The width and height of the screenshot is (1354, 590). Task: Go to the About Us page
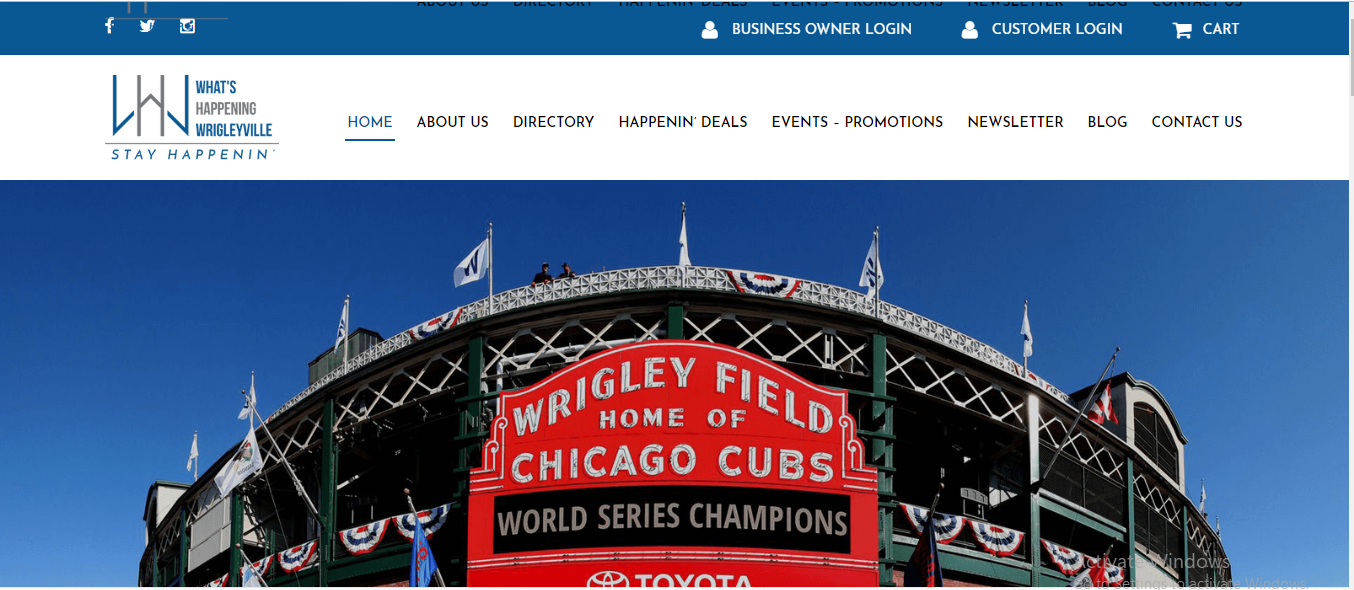(453, 122)
